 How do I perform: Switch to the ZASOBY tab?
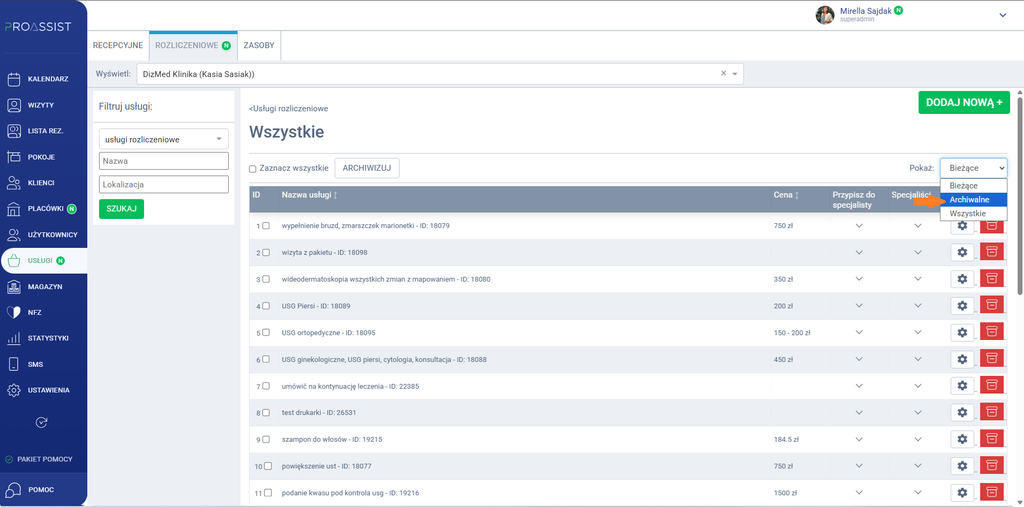pos(259,46)
